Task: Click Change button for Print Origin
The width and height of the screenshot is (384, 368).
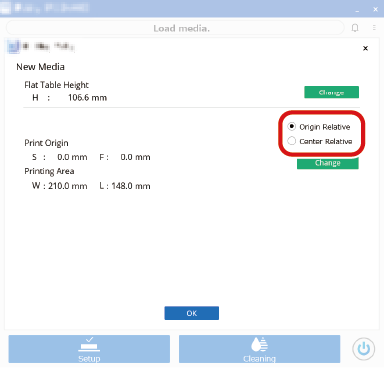Action: point(328,163)
